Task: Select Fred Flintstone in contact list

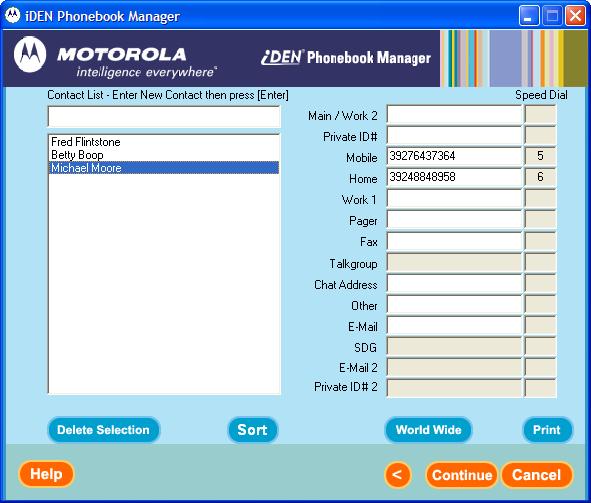Action: pos(164,142)
